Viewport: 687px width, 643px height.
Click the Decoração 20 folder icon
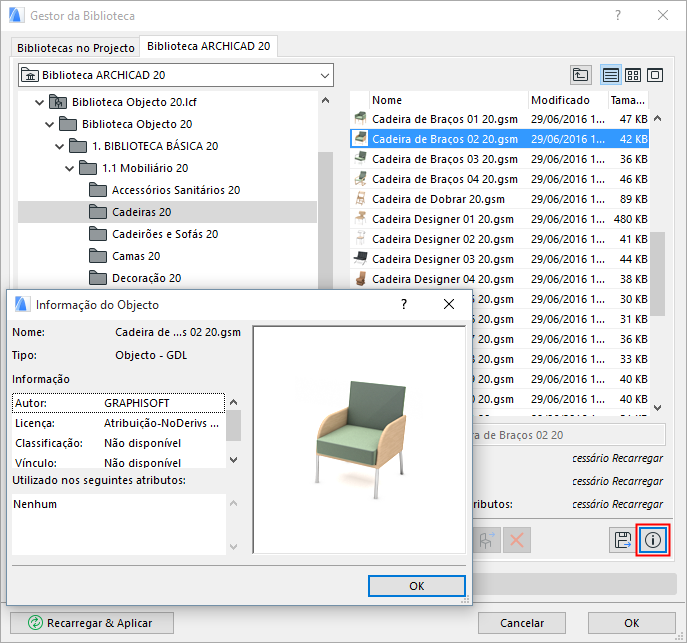(98, 278)
